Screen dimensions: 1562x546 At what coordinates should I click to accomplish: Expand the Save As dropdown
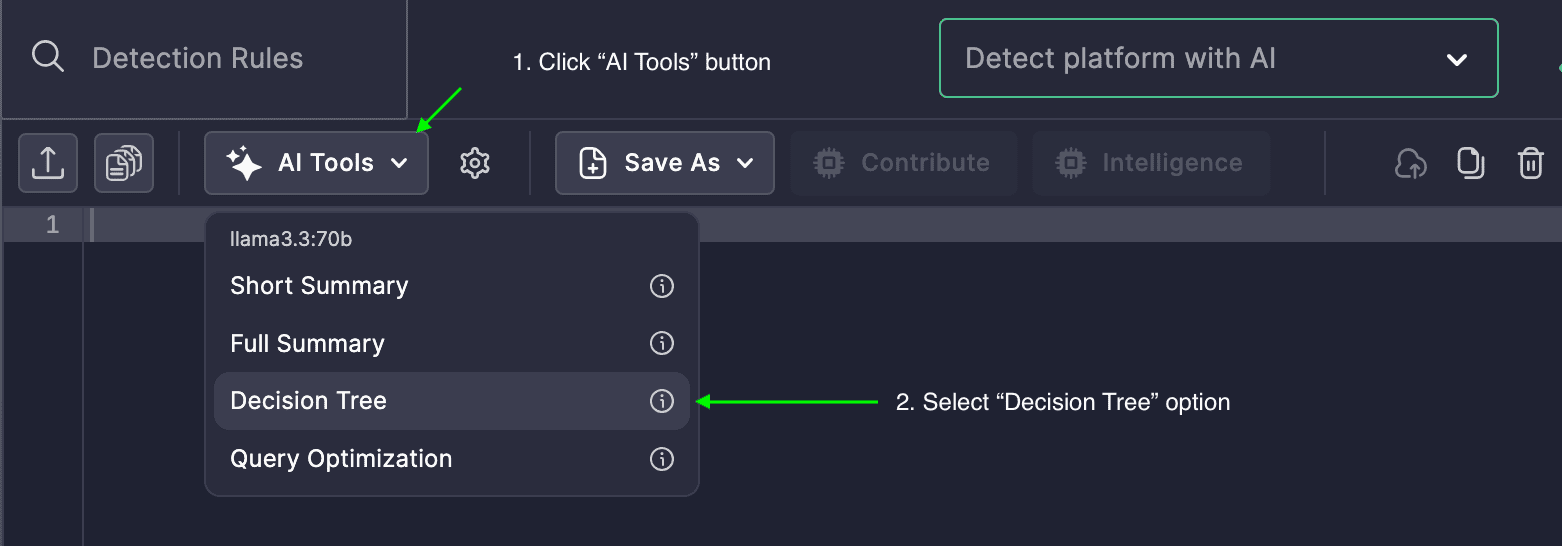tap(665, 163)
